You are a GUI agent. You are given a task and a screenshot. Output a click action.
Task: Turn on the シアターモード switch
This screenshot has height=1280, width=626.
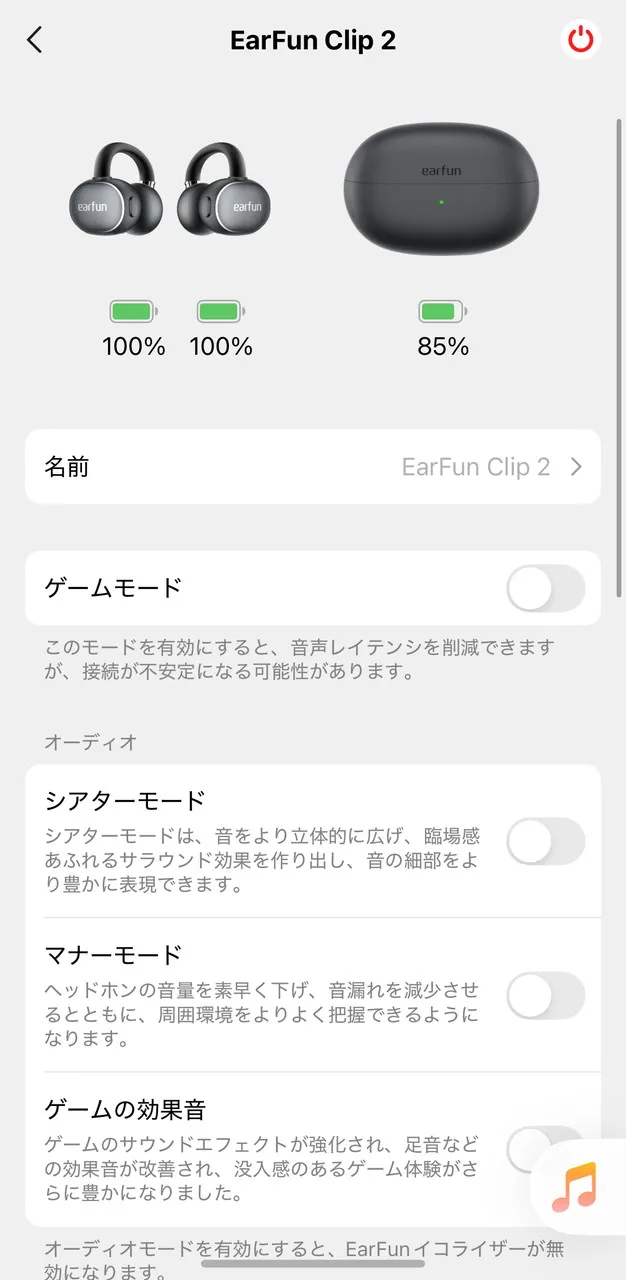tap(545, 841)
